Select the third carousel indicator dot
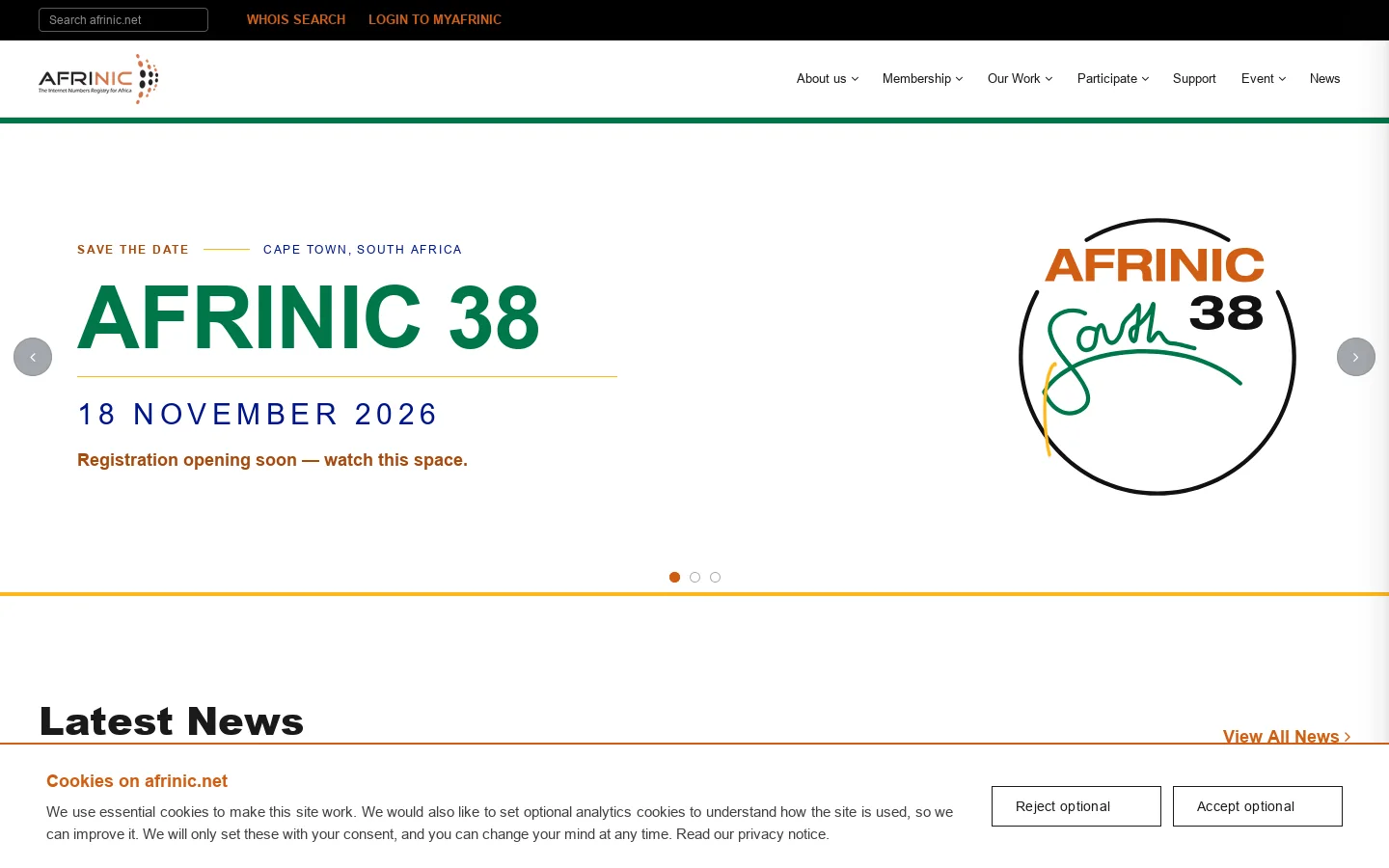The width and height of the screenshot is (1389, 868). coord(715,577)
